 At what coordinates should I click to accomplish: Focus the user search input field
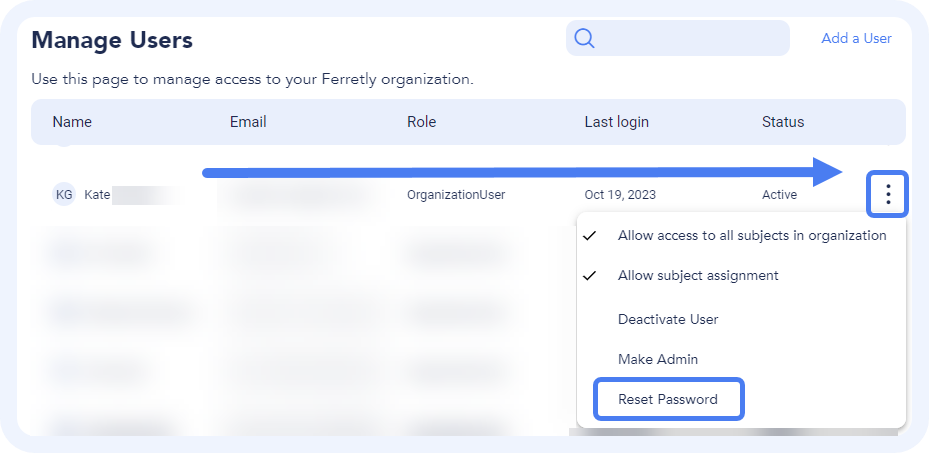point(690,39)
